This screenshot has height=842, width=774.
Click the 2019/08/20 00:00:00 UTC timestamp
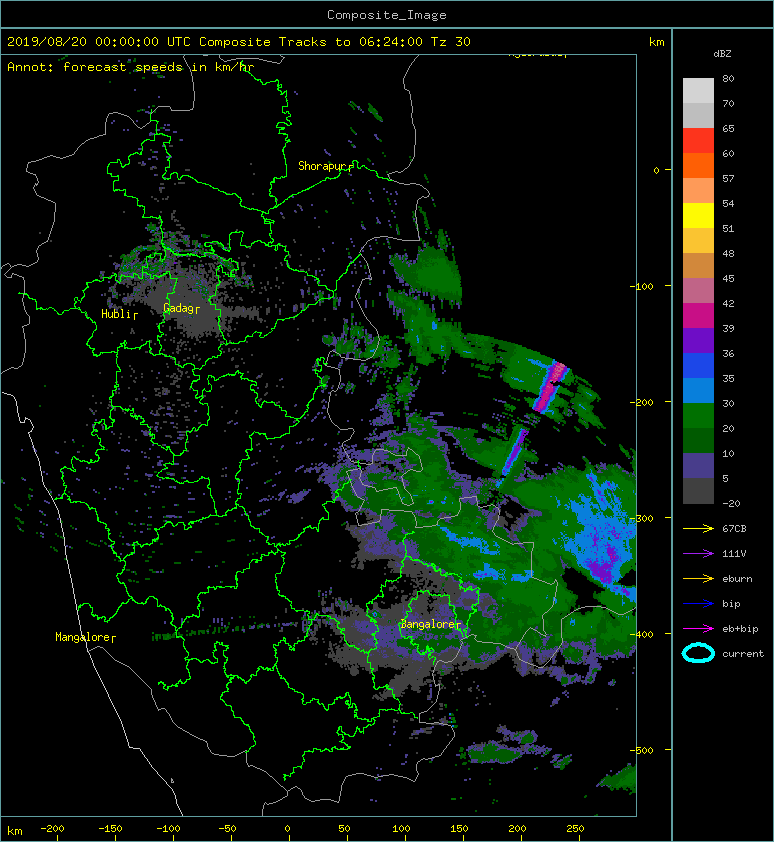98,42
